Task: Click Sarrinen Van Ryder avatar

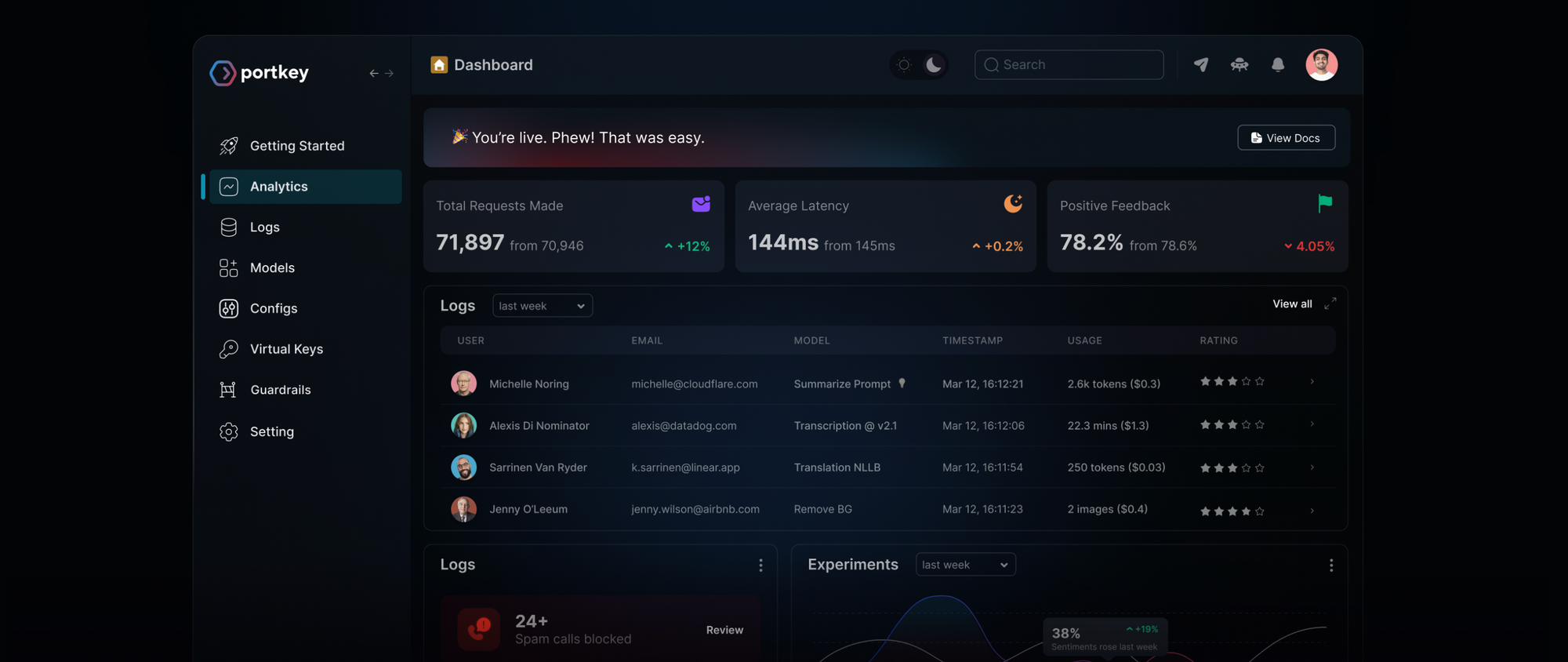Action: (x=463, y=467)
